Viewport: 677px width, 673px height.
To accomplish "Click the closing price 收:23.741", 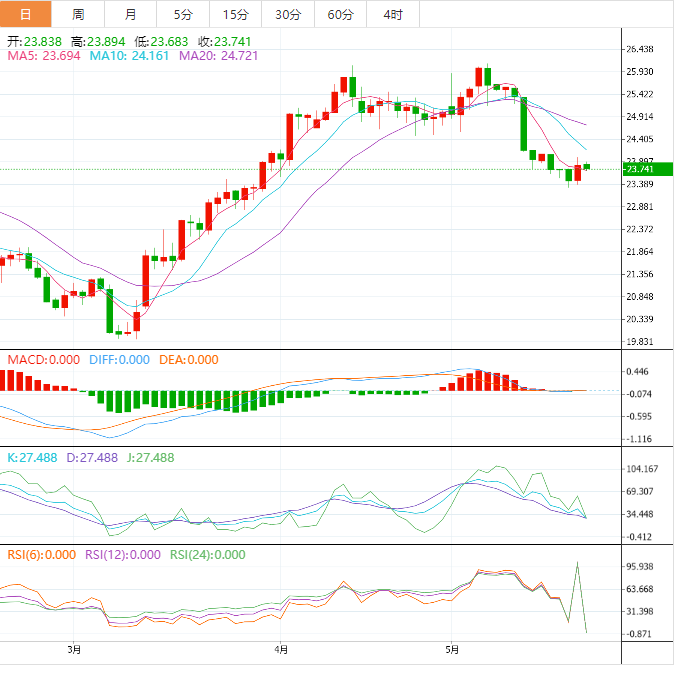I will 225,42.
